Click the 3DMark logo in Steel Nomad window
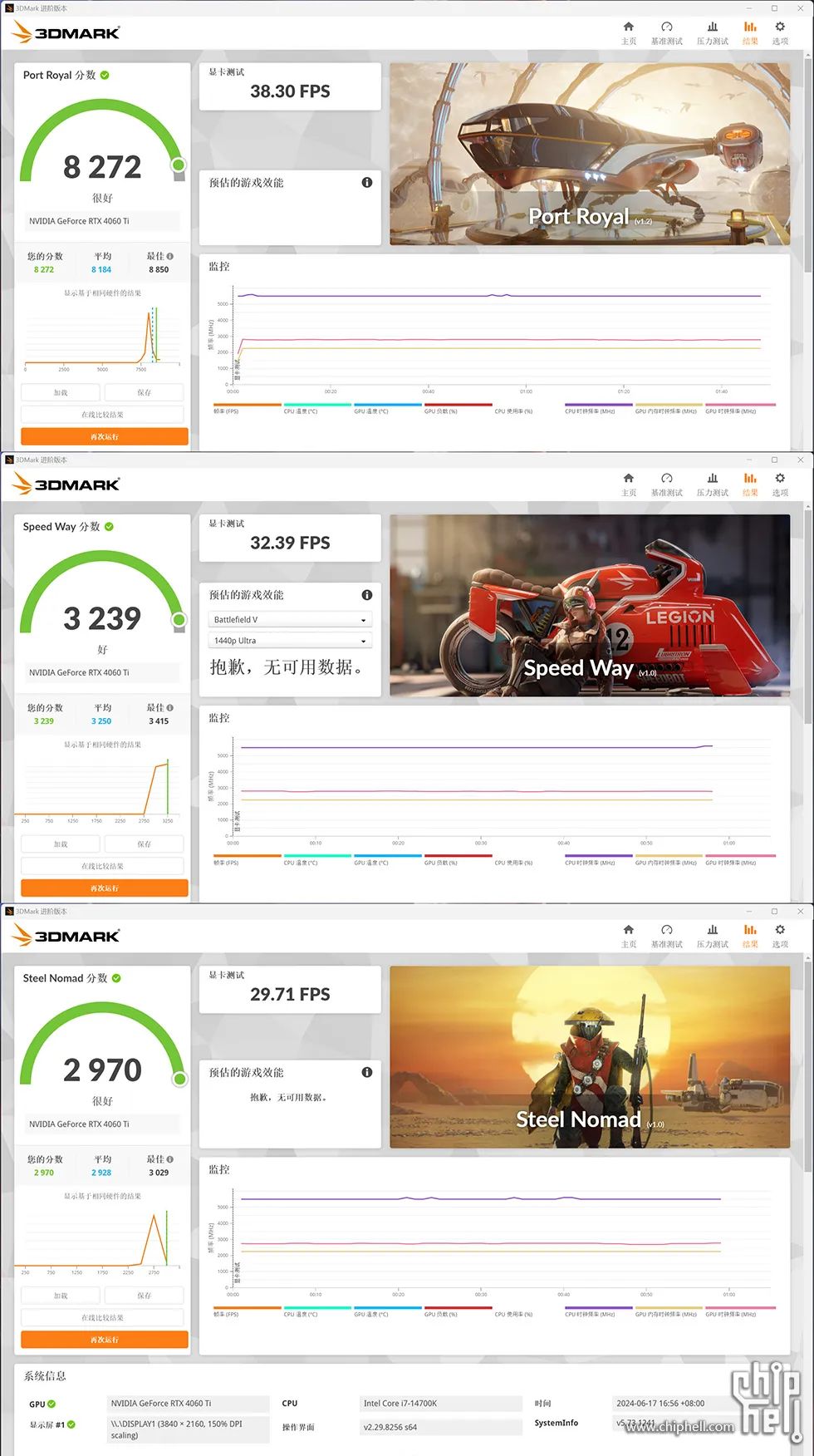Screen dimensions: 814x1456 [66, 935]
